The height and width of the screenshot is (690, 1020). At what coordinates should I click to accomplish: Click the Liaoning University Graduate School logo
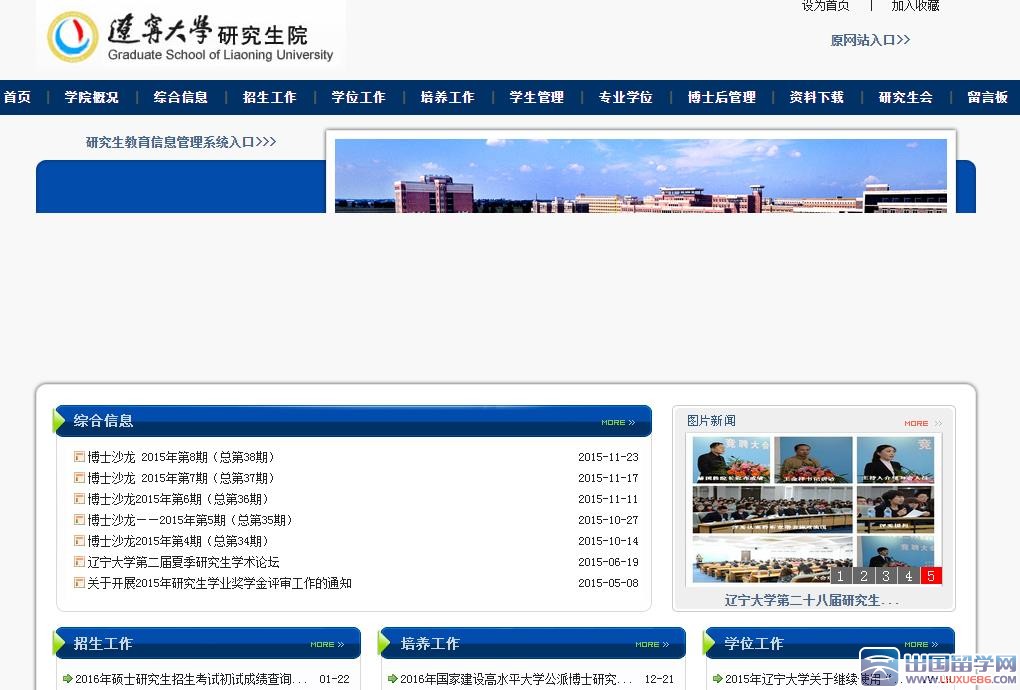coord(191,37)
